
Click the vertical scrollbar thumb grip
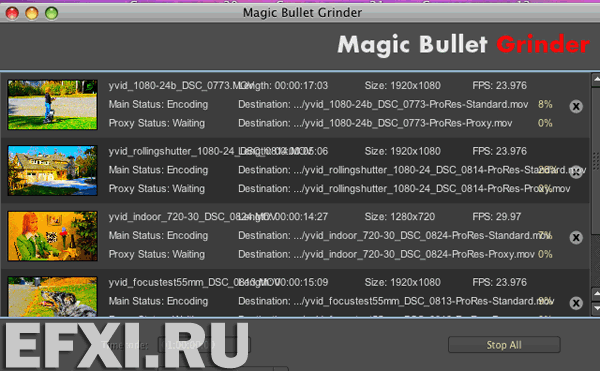point(596,161)
